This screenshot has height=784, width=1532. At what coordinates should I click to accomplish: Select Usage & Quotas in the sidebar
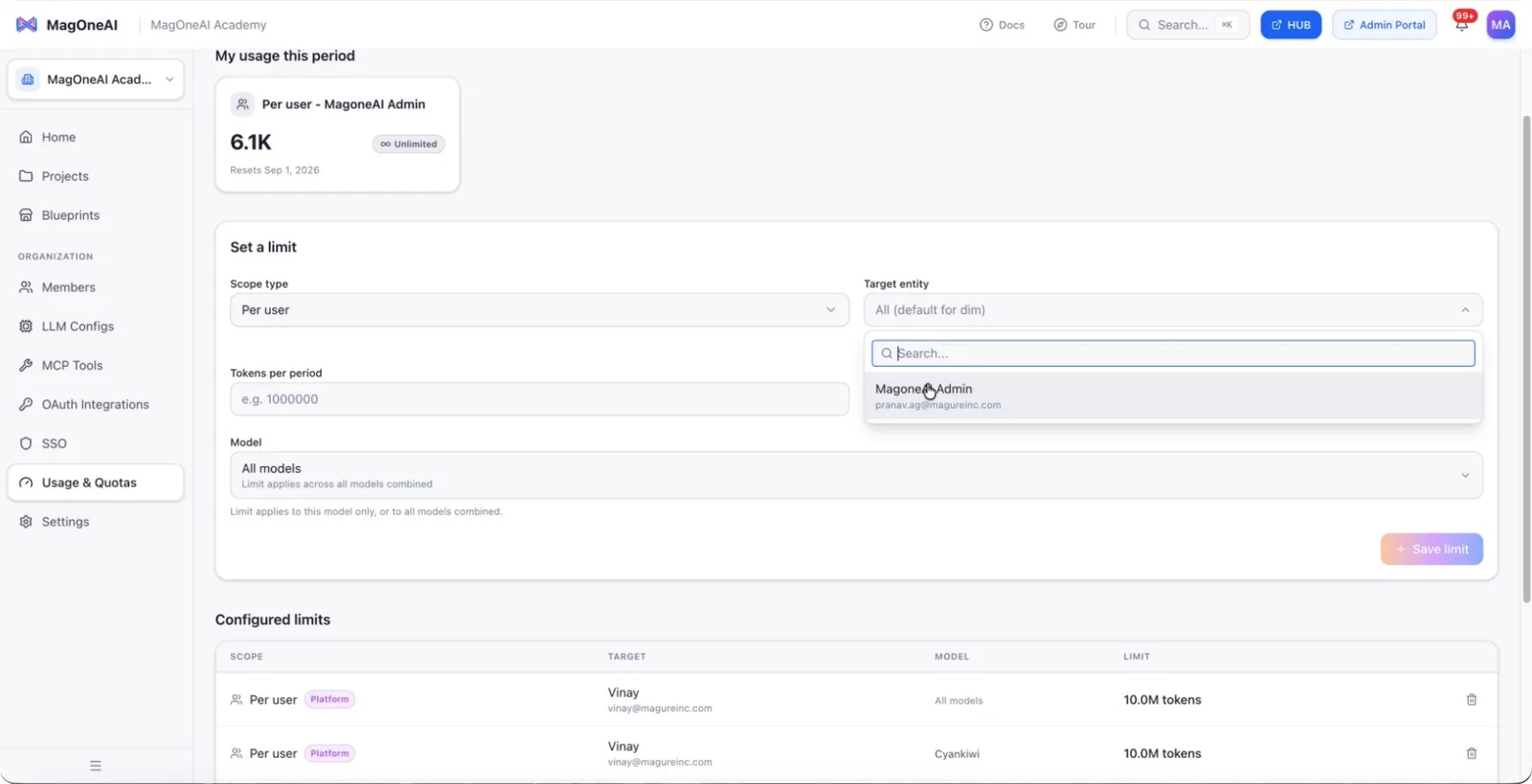[96, 482]
